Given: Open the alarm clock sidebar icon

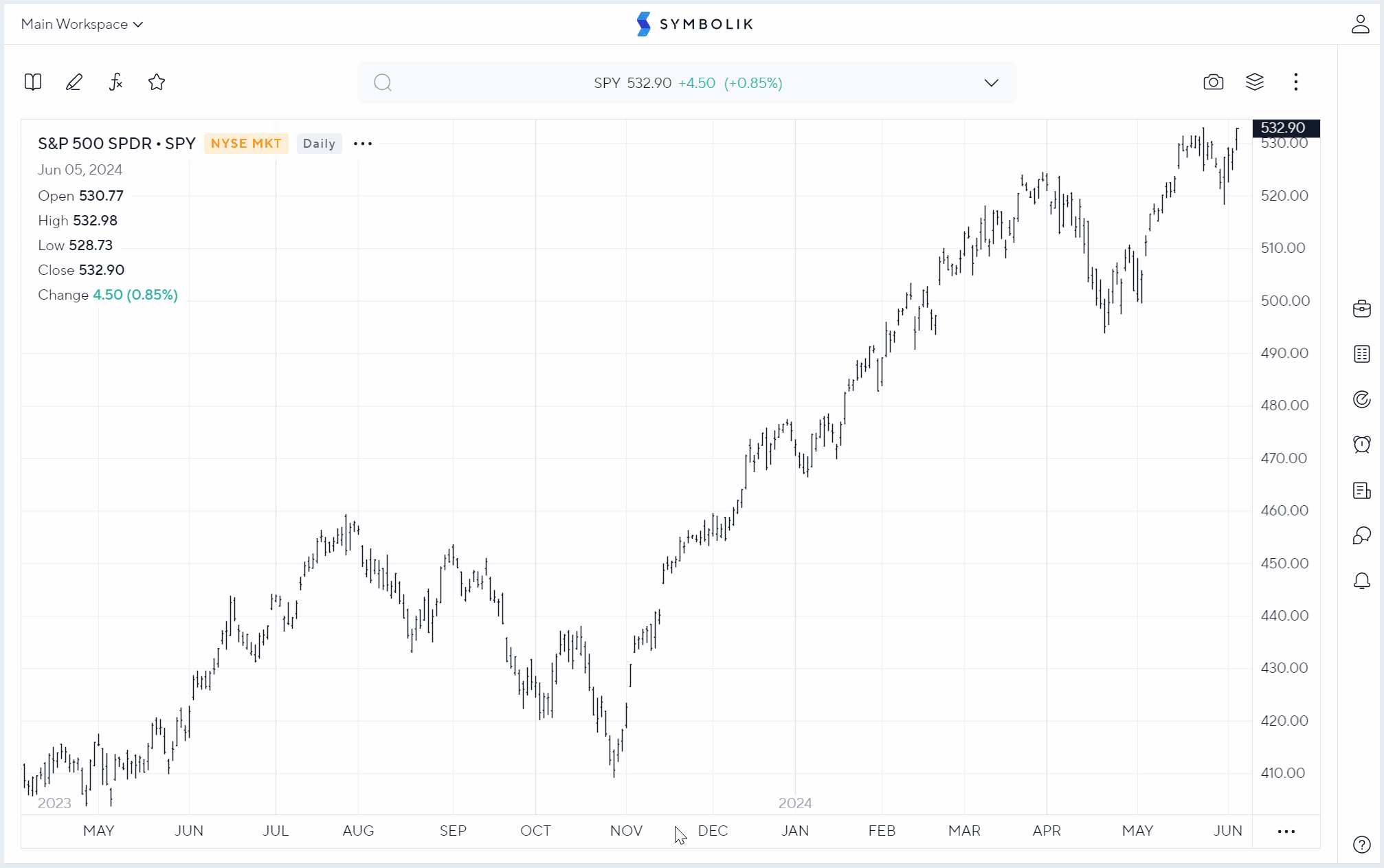Looking at the screenshot, I should tap(1362, 445).
